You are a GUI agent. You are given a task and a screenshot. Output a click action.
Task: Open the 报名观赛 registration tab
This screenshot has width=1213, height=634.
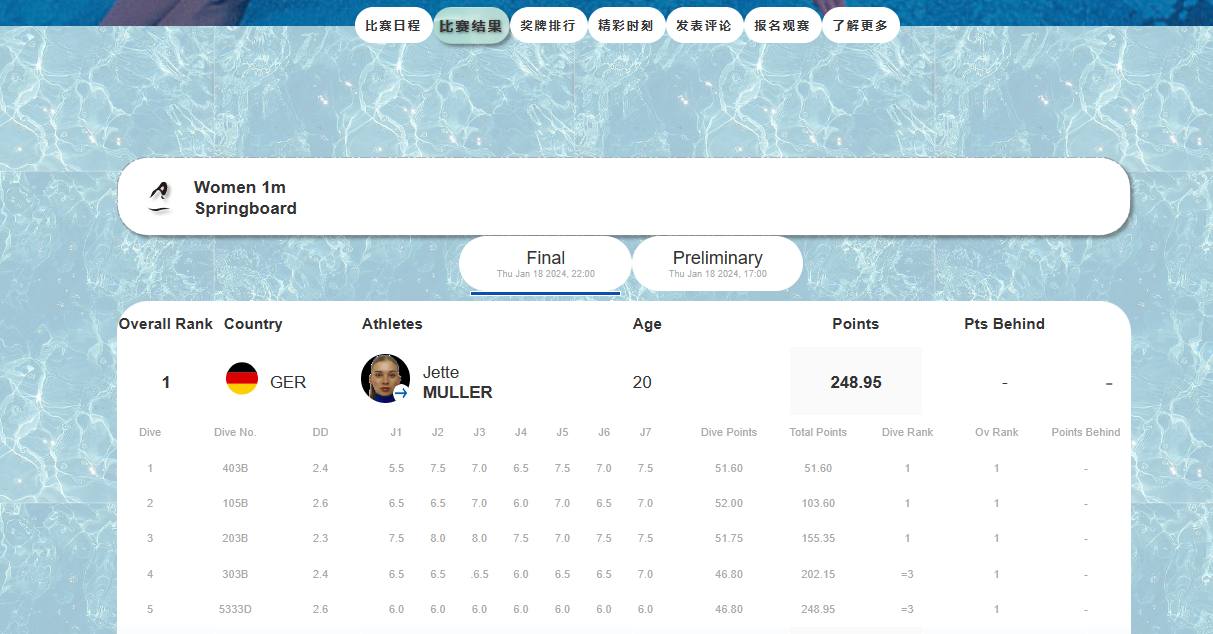[x=782, y=26]
